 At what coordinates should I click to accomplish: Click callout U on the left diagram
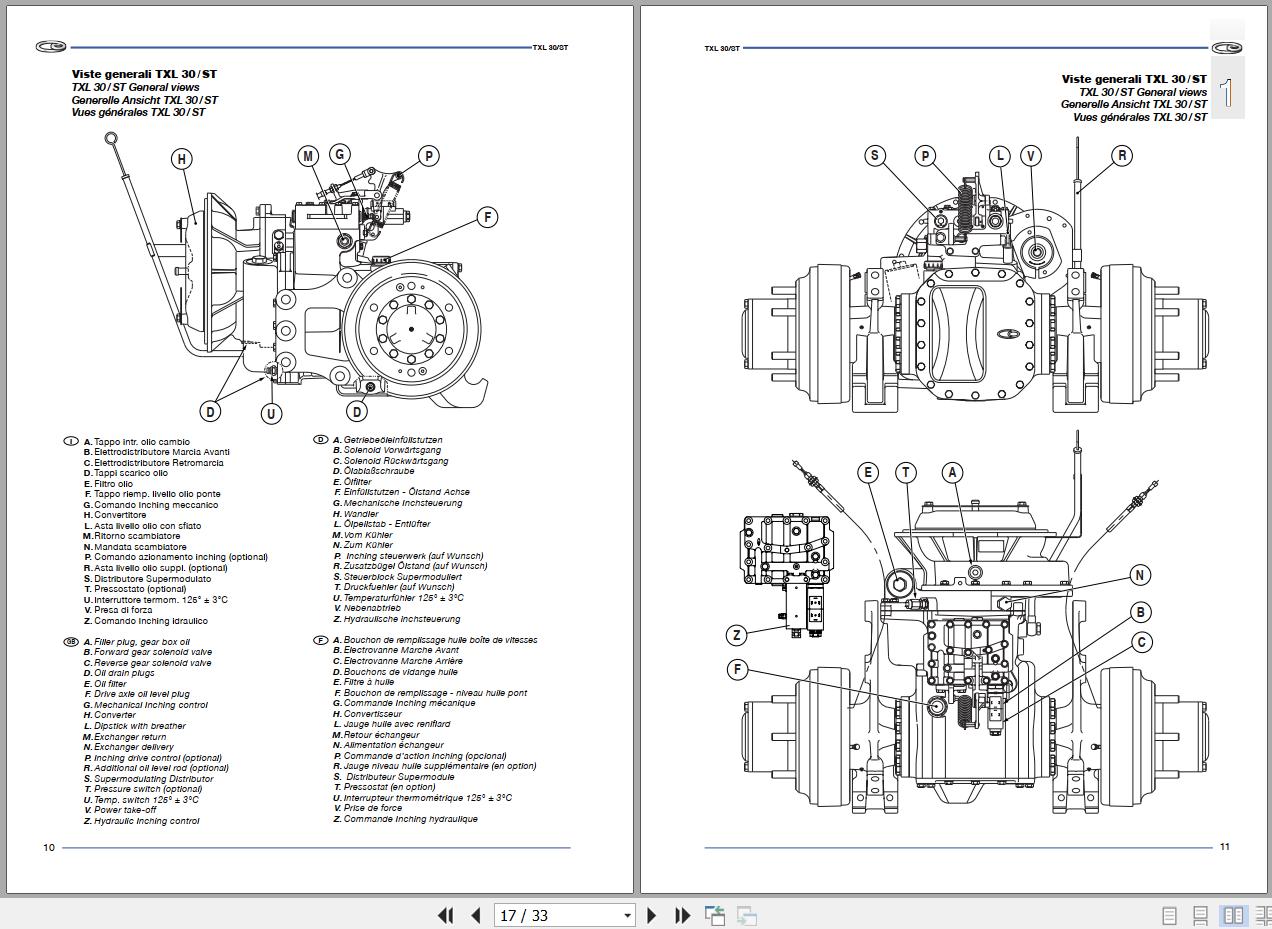coord(271,413)
